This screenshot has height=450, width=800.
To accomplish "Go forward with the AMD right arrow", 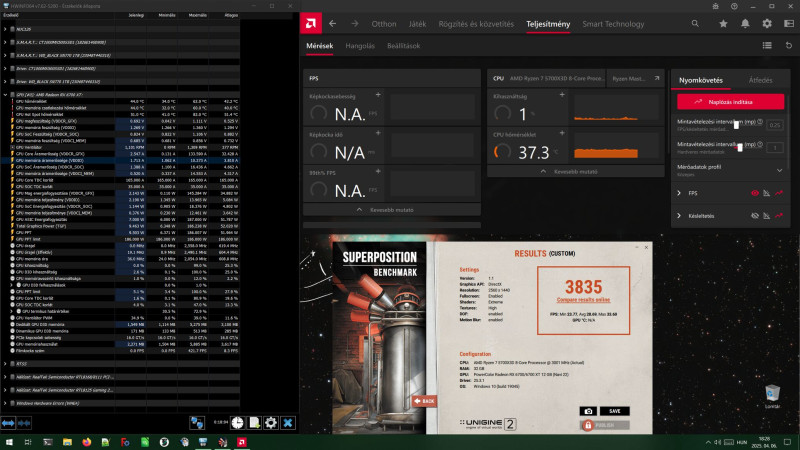I will (x=355, y=23).
